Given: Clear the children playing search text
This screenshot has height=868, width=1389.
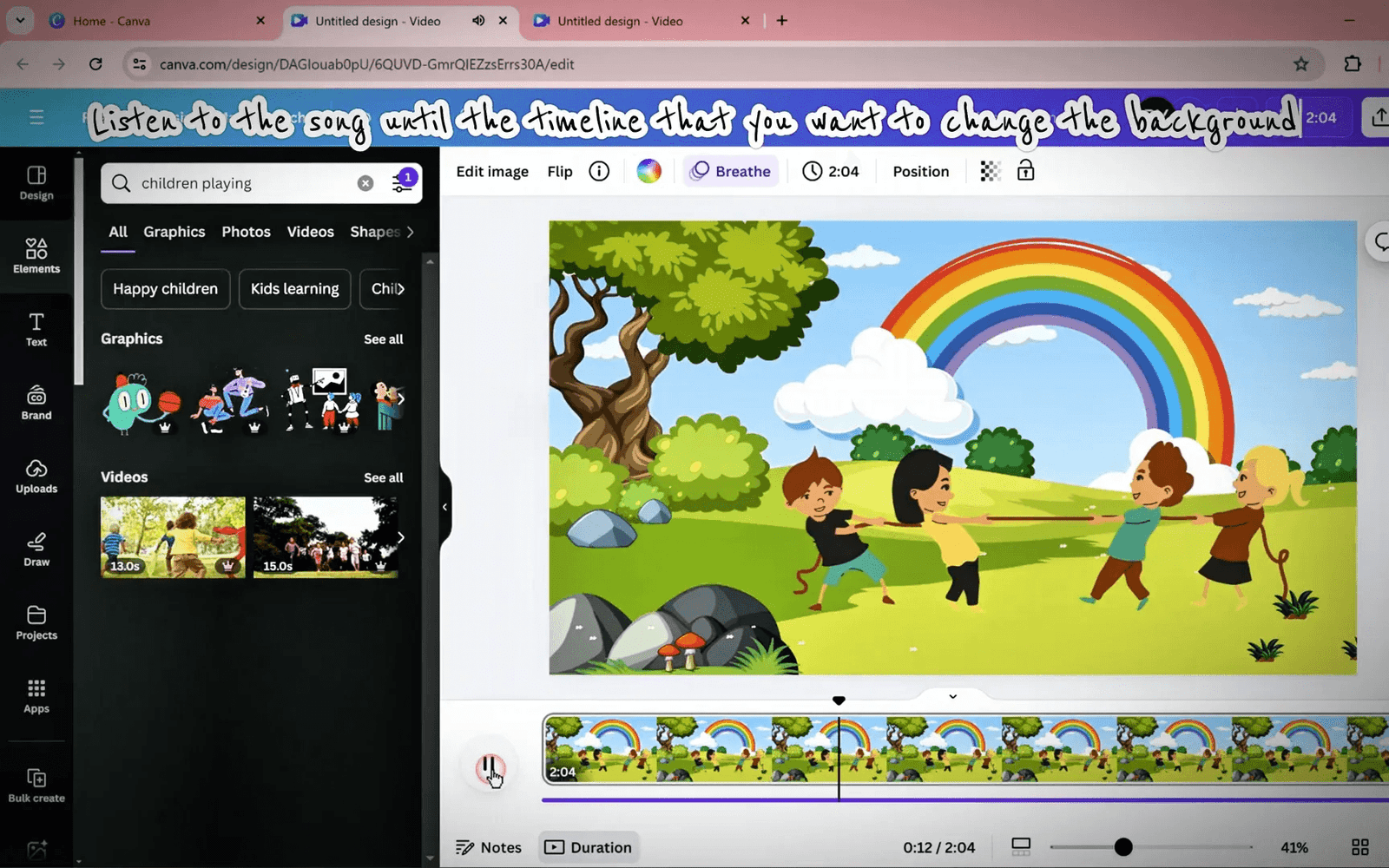Looking at the screenshot, I should coord(365,183).
